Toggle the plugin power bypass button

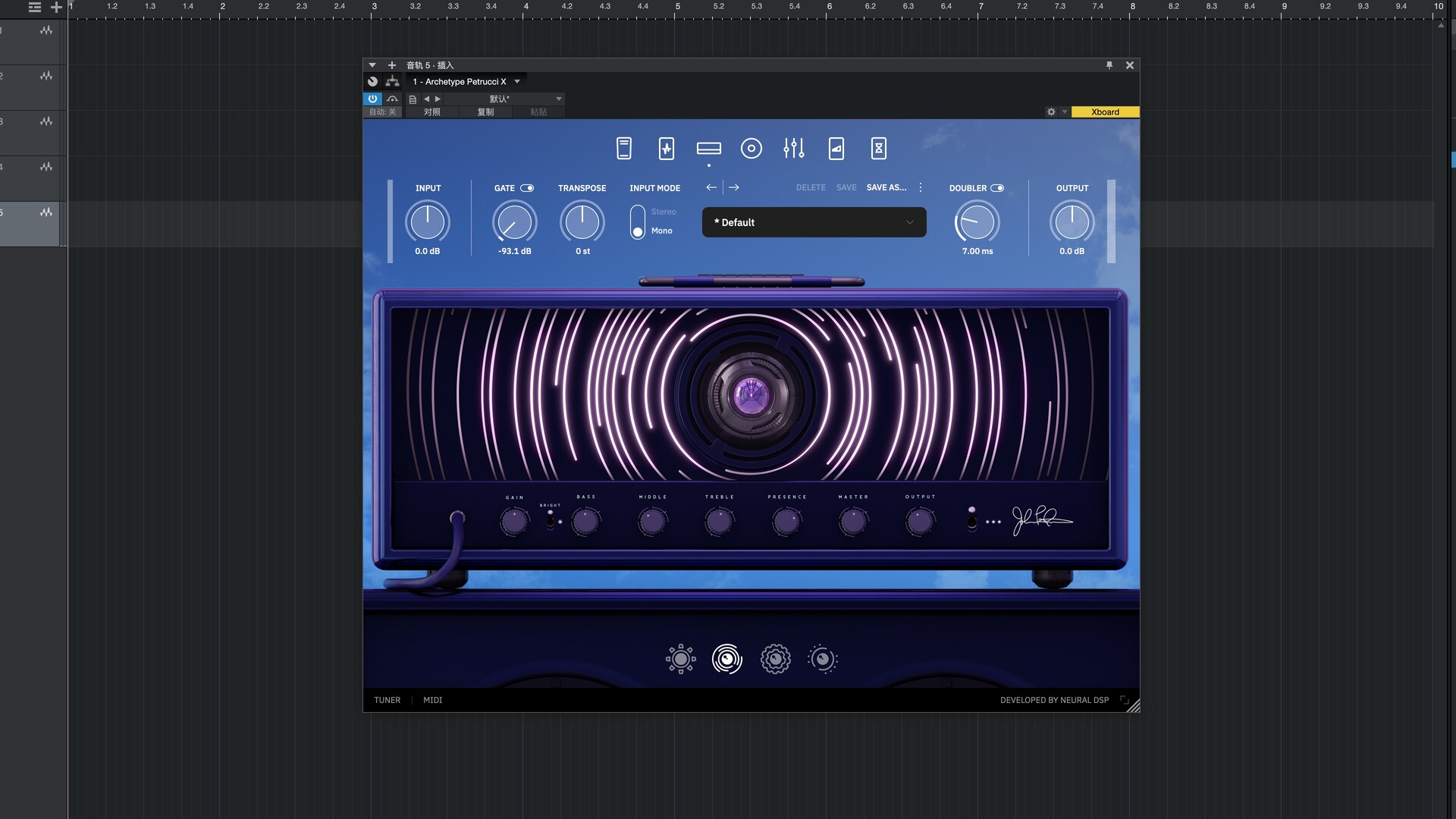372,99
